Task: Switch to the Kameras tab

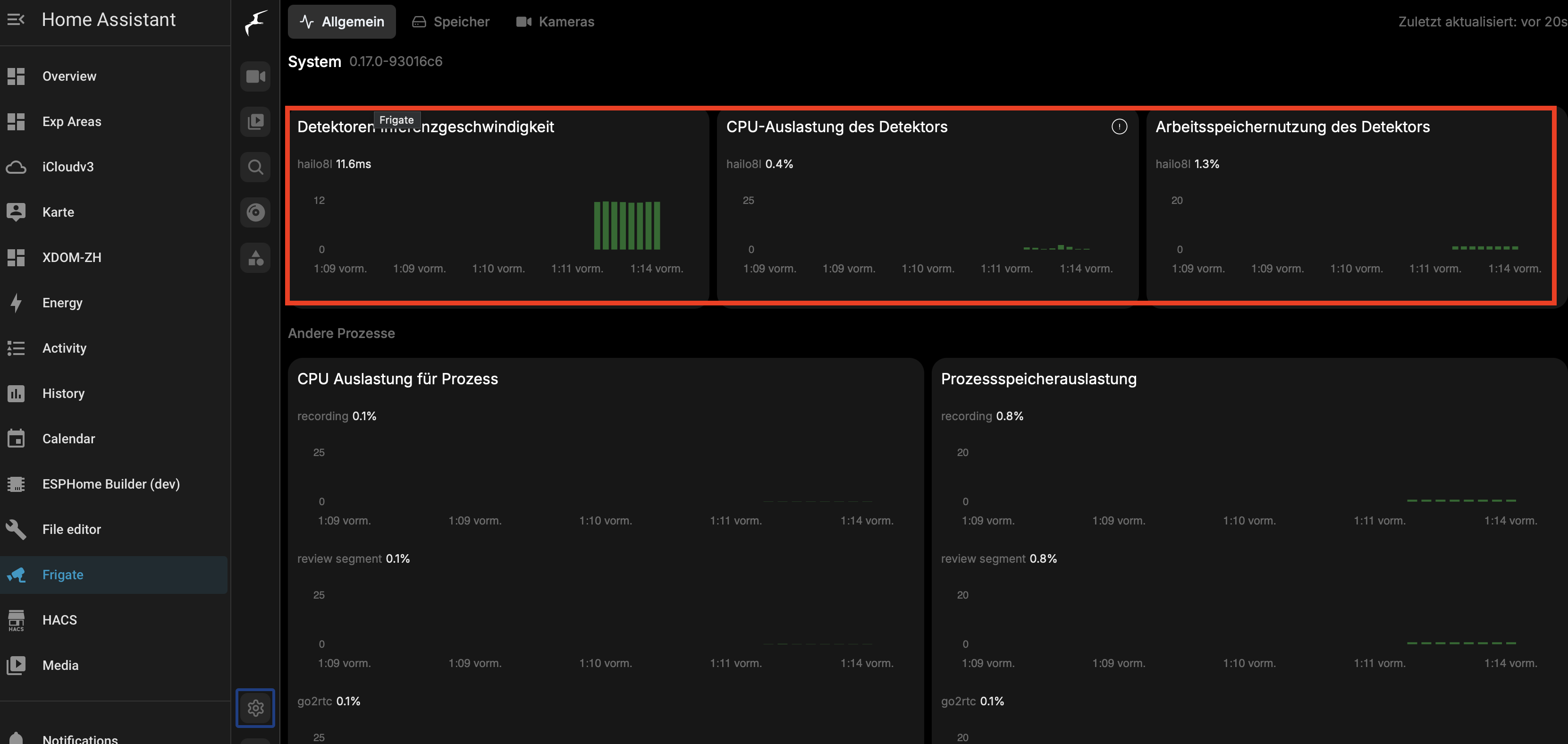Action: 555,22
